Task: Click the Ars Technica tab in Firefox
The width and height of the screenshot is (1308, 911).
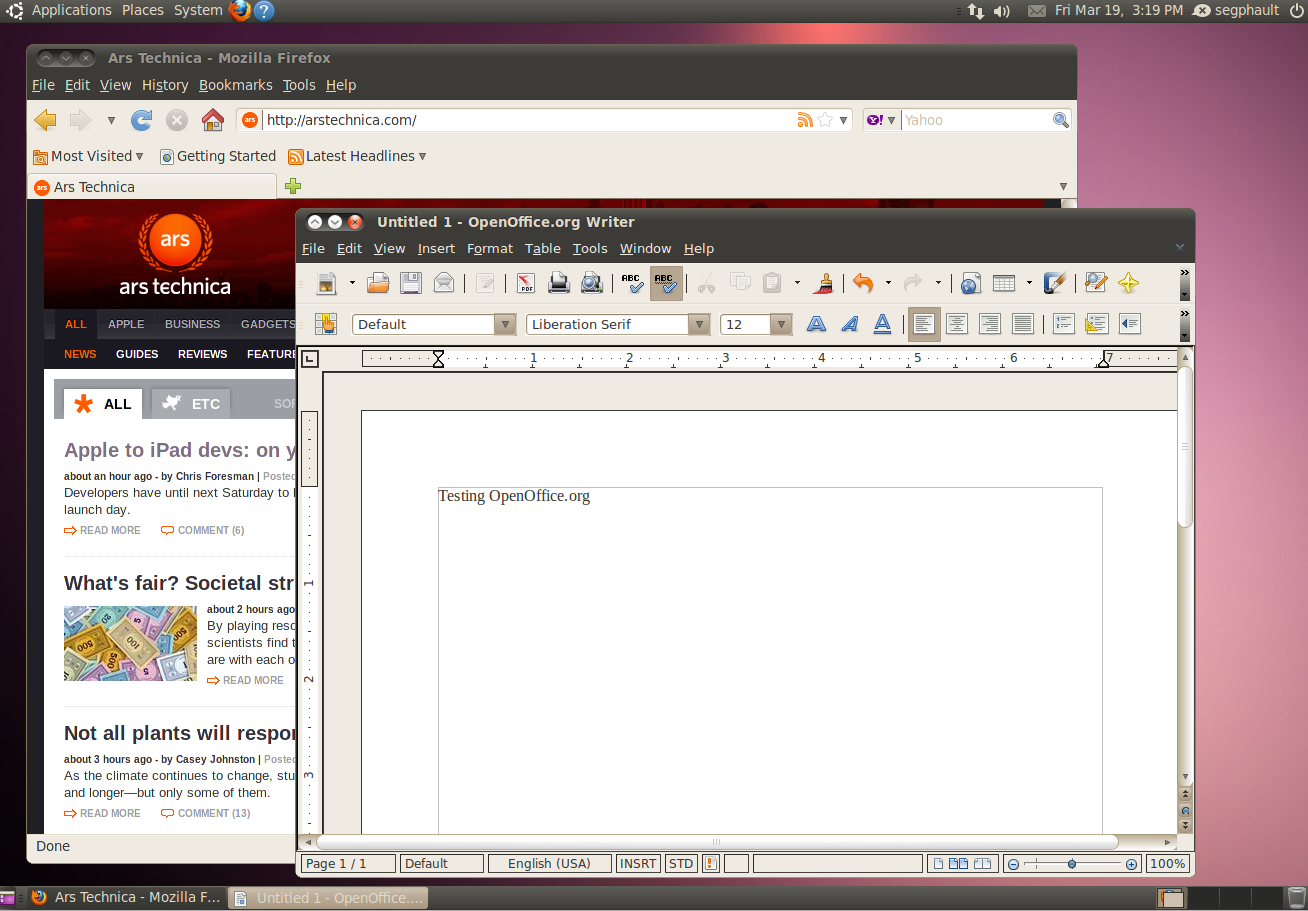Action: [152, 187]
